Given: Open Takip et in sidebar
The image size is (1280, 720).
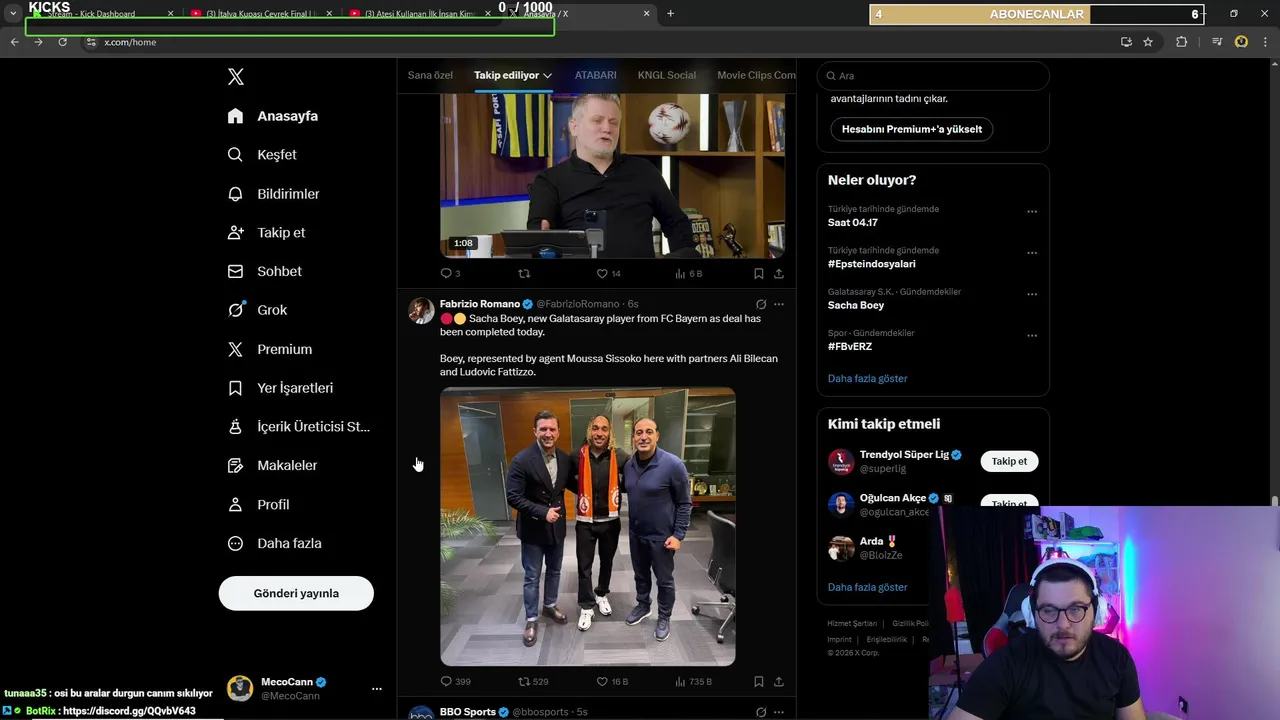Looking at the screenshot, I should click(x=267, y=232).
